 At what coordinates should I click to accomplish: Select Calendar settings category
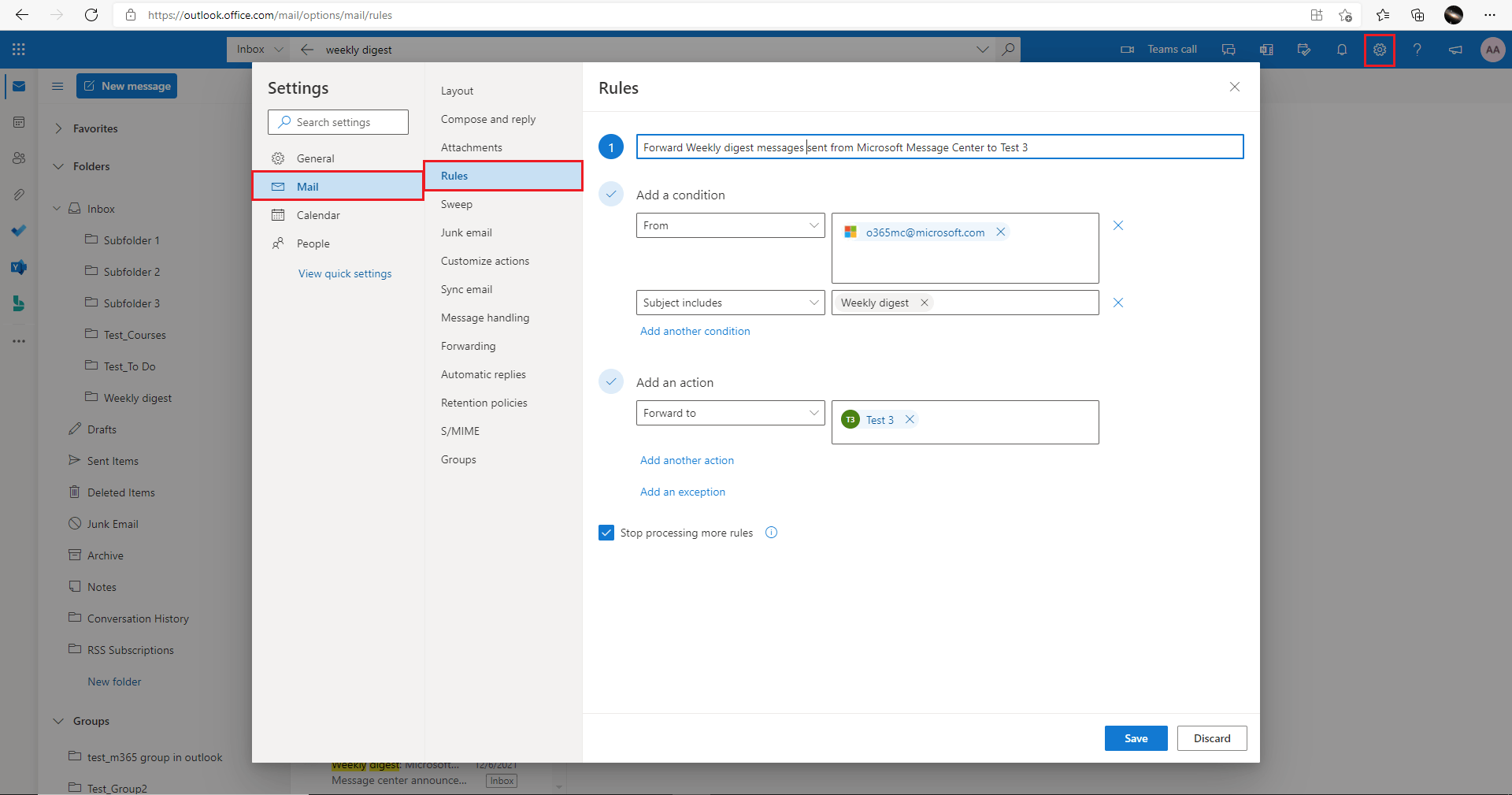click(x=338, y=215)
